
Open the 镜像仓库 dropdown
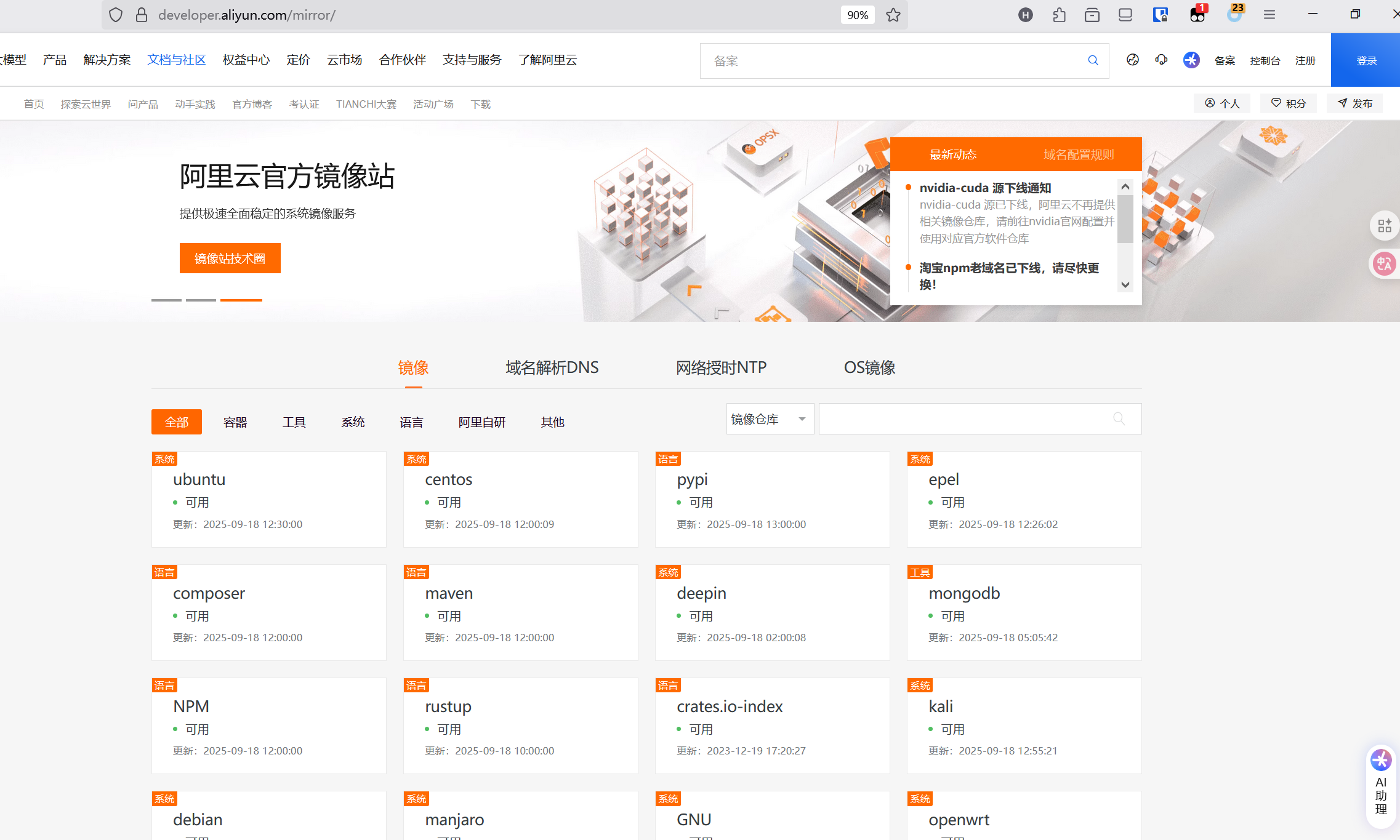[770, 419]
